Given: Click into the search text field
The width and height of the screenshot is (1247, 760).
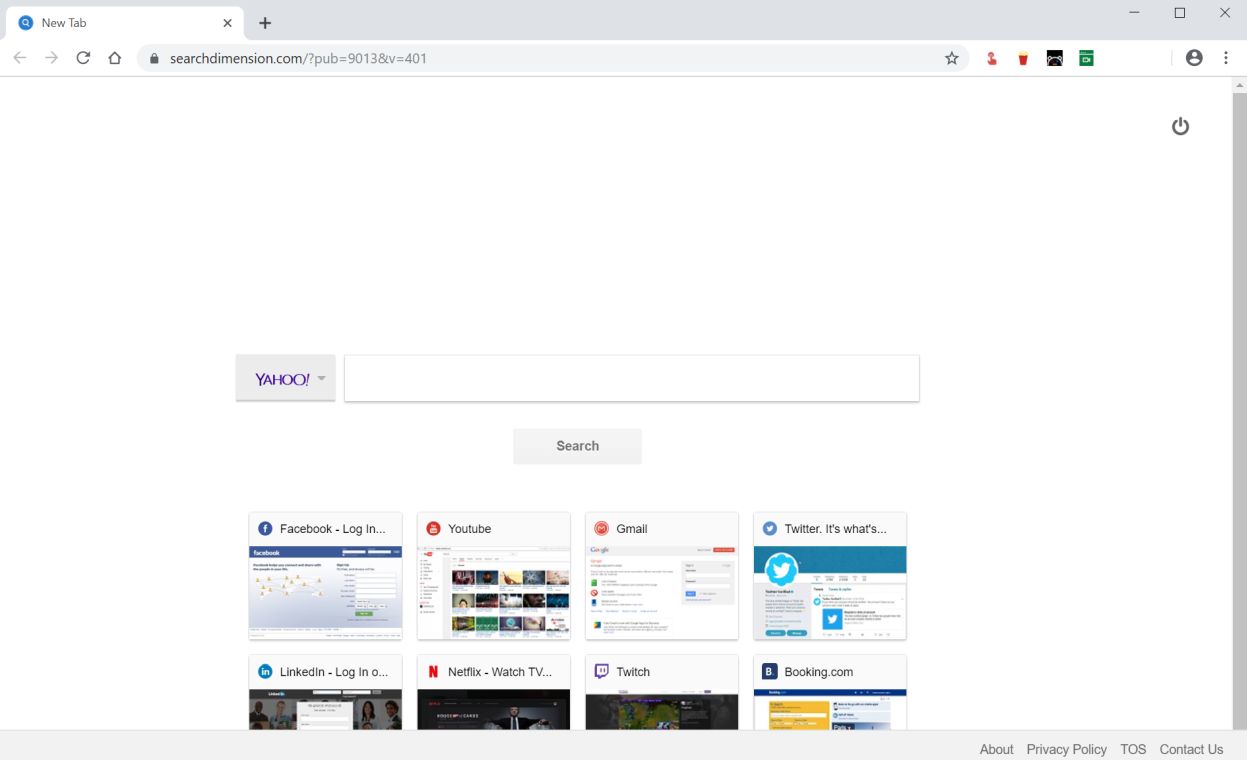Looking at the screenshot, I should 632,379.
